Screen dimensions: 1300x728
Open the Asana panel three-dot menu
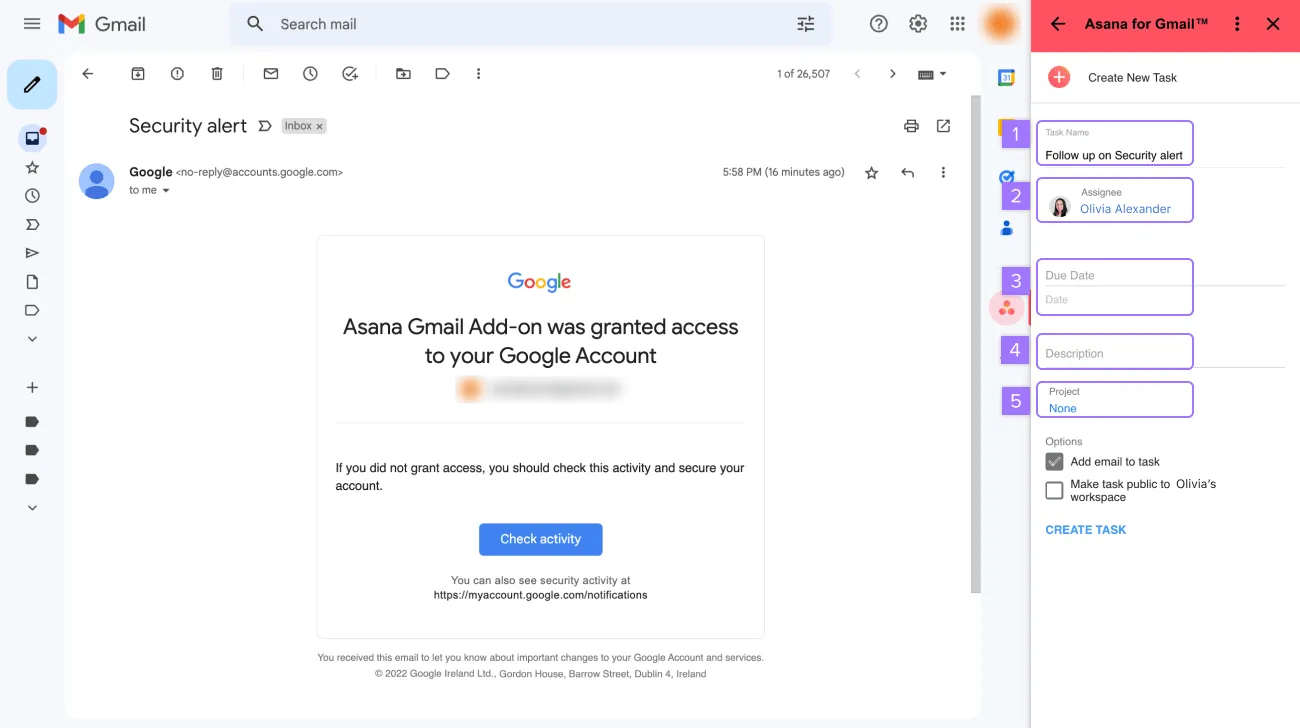1237,23
